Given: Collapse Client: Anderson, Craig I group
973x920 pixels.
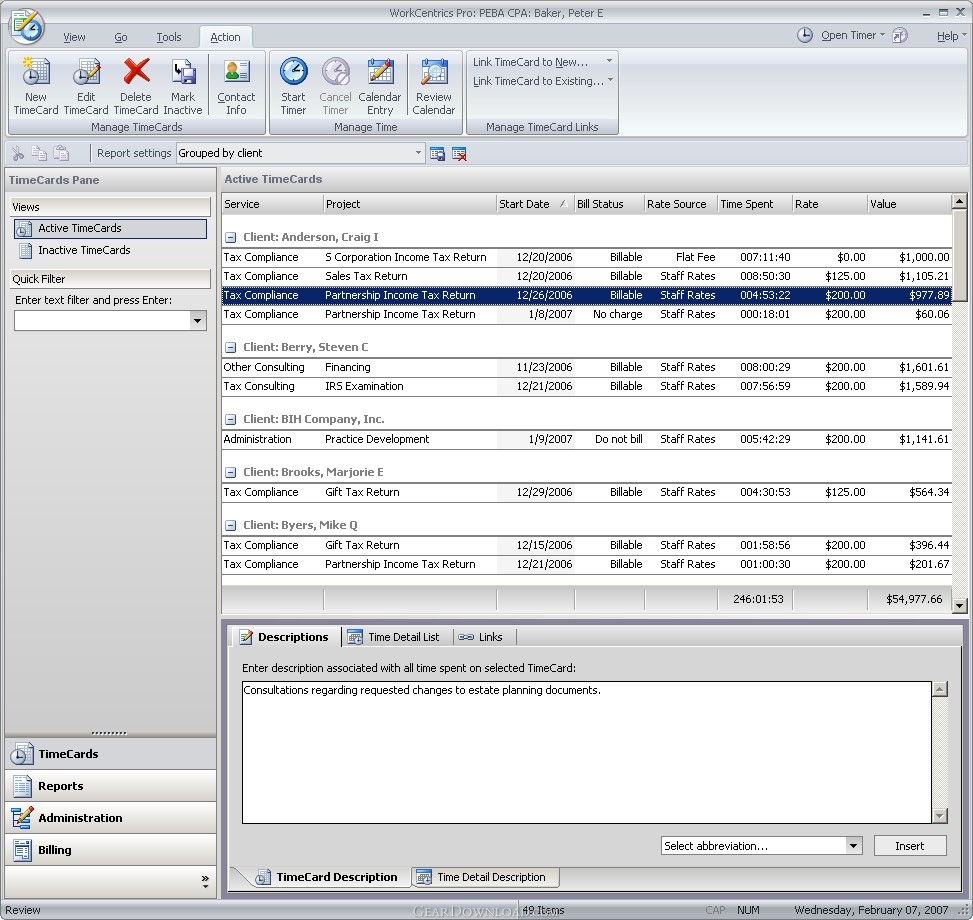Looking at the screenshot, I should 230,237.
